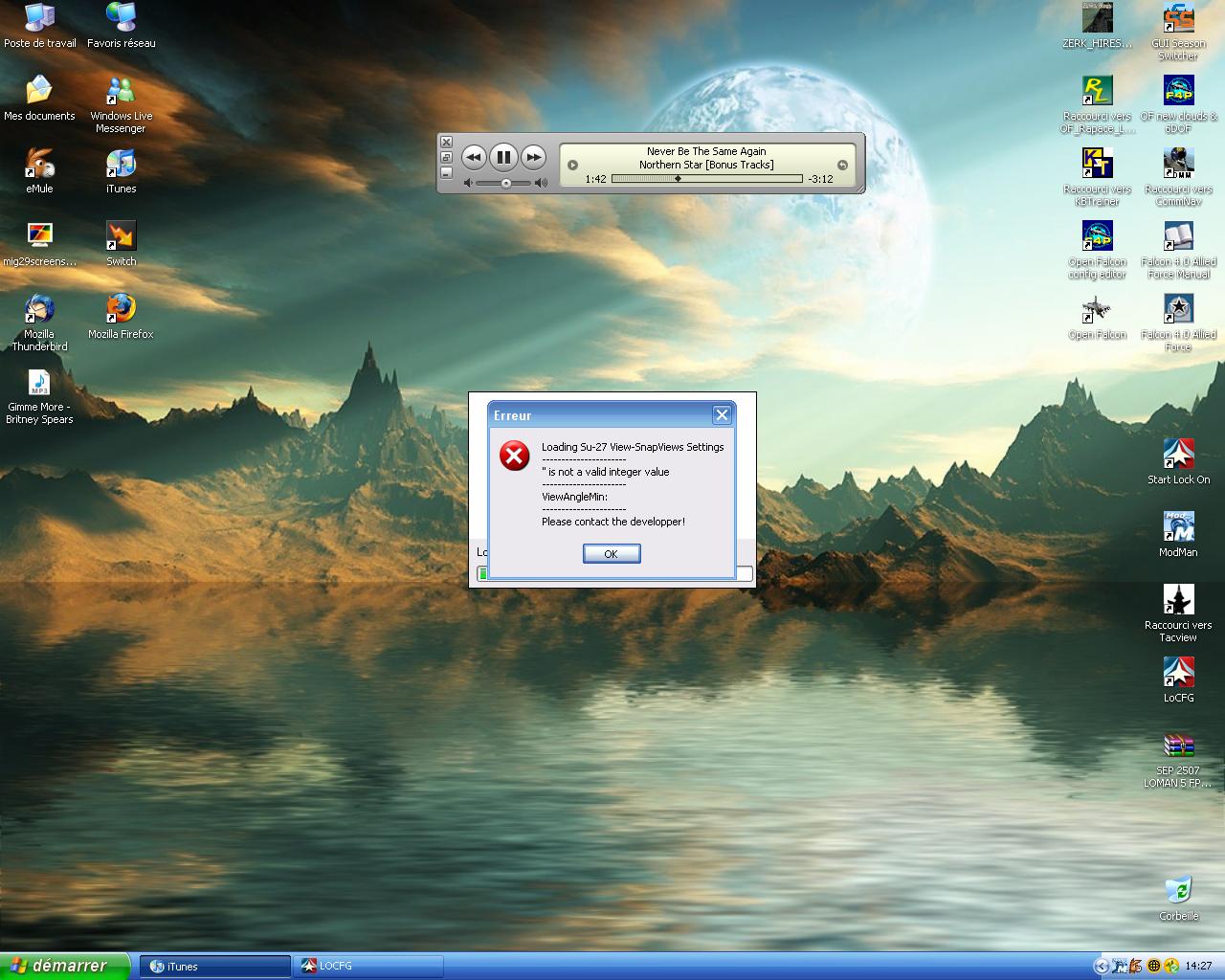Click the song progress bar in iTunes
Screen dimensions: 1225x980
(x=706, y=179)
